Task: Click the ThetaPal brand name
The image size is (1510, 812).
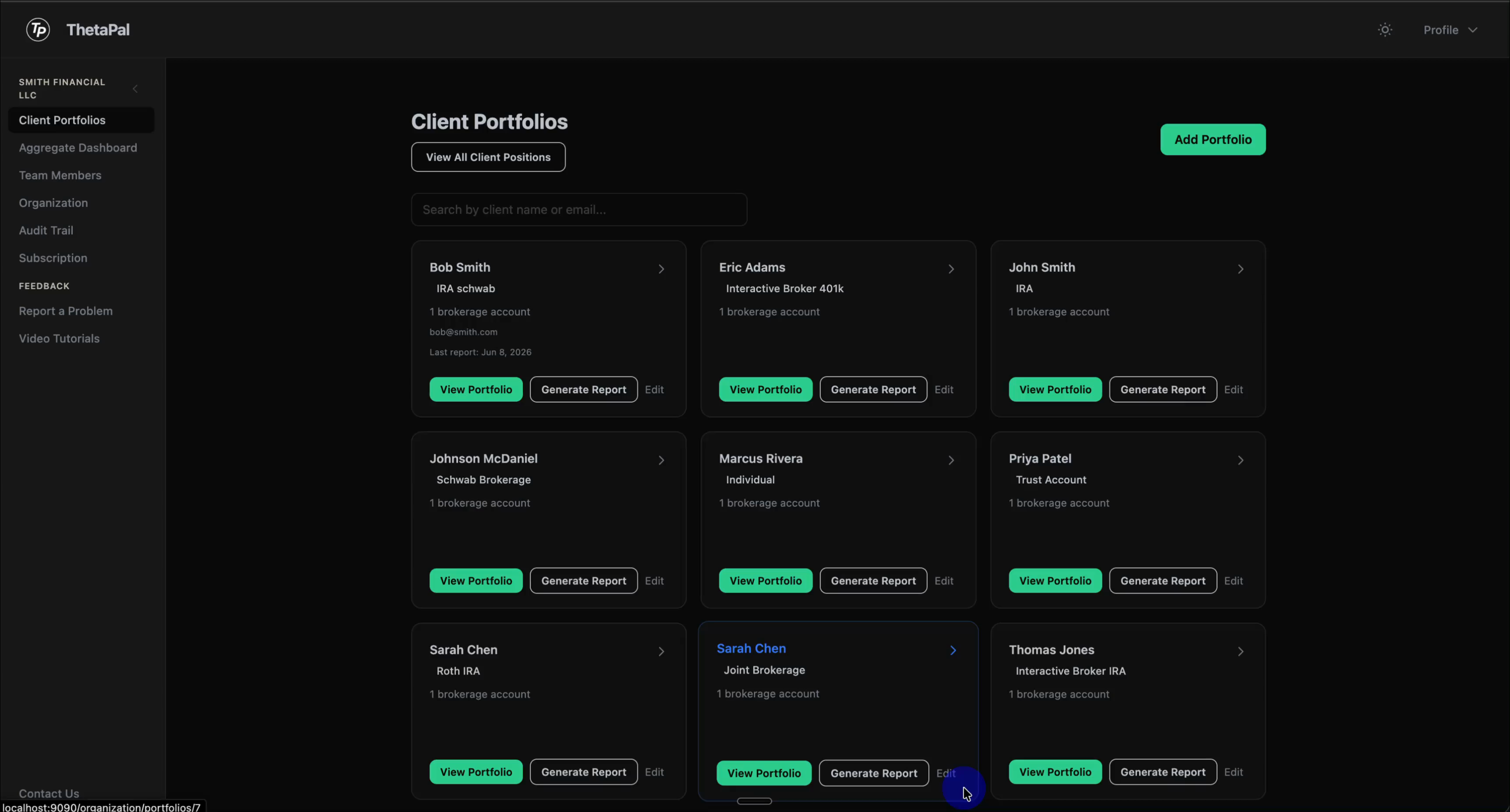Action: point(98,30)
